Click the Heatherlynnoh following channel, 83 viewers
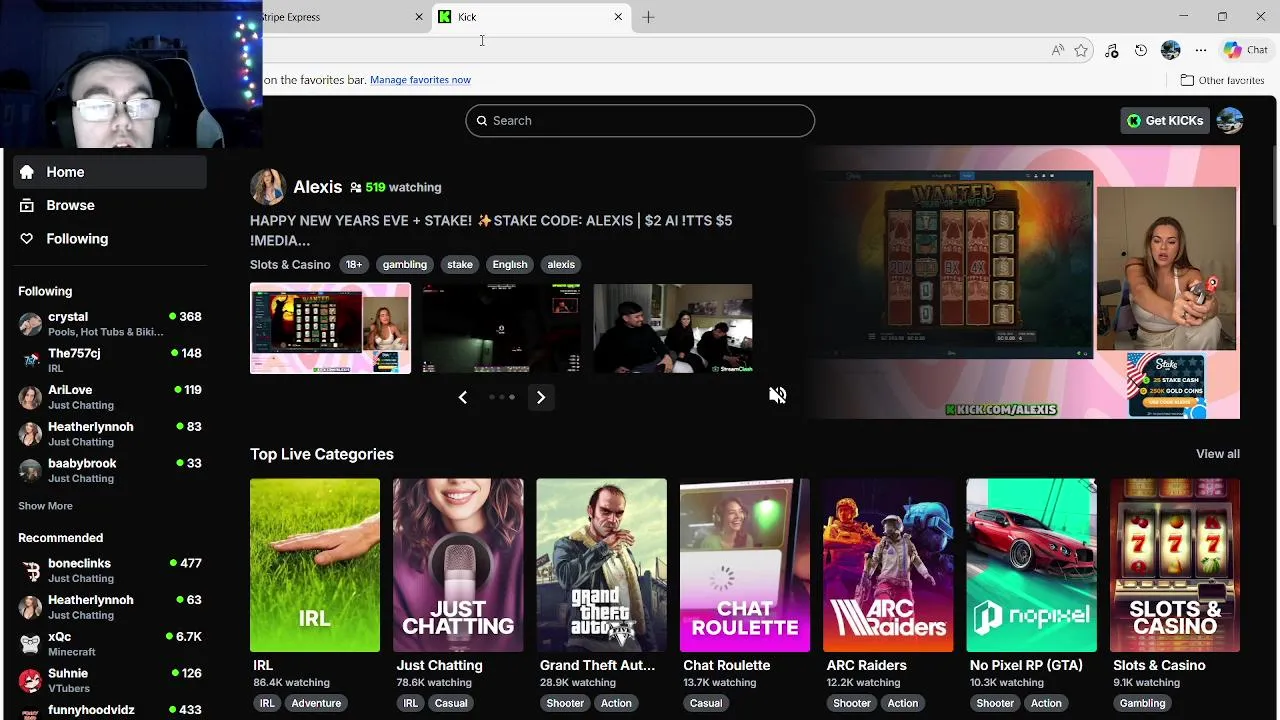This screenshot has width=1280, height=720. tap(110, 434)
